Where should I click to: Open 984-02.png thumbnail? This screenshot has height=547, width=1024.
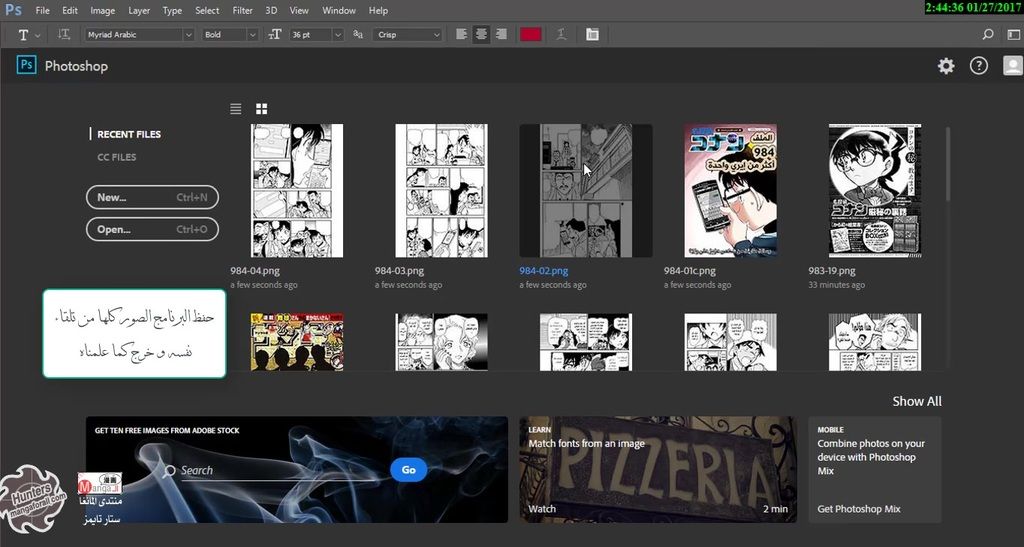pos(586,191)
